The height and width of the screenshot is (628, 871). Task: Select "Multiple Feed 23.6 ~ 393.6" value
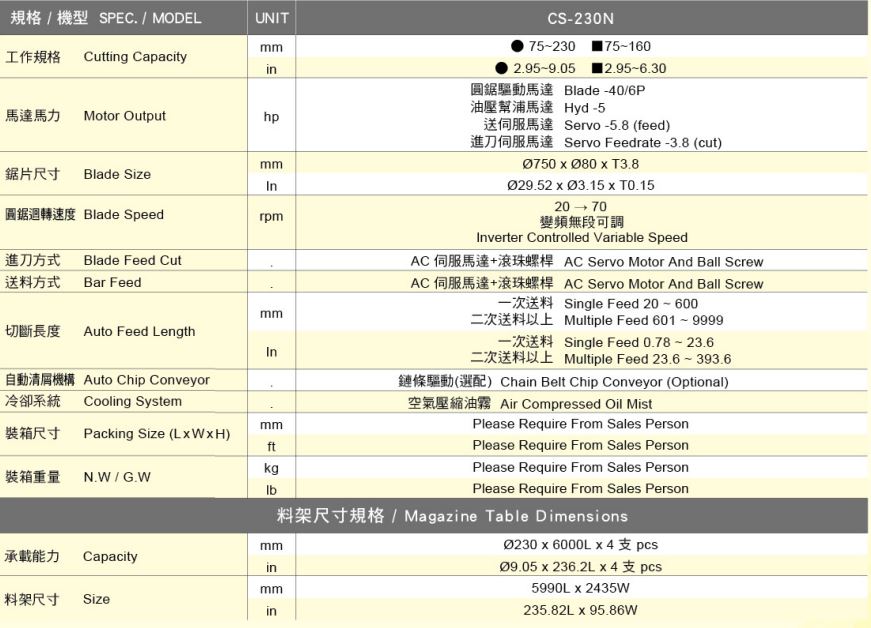tap(648, 359)
